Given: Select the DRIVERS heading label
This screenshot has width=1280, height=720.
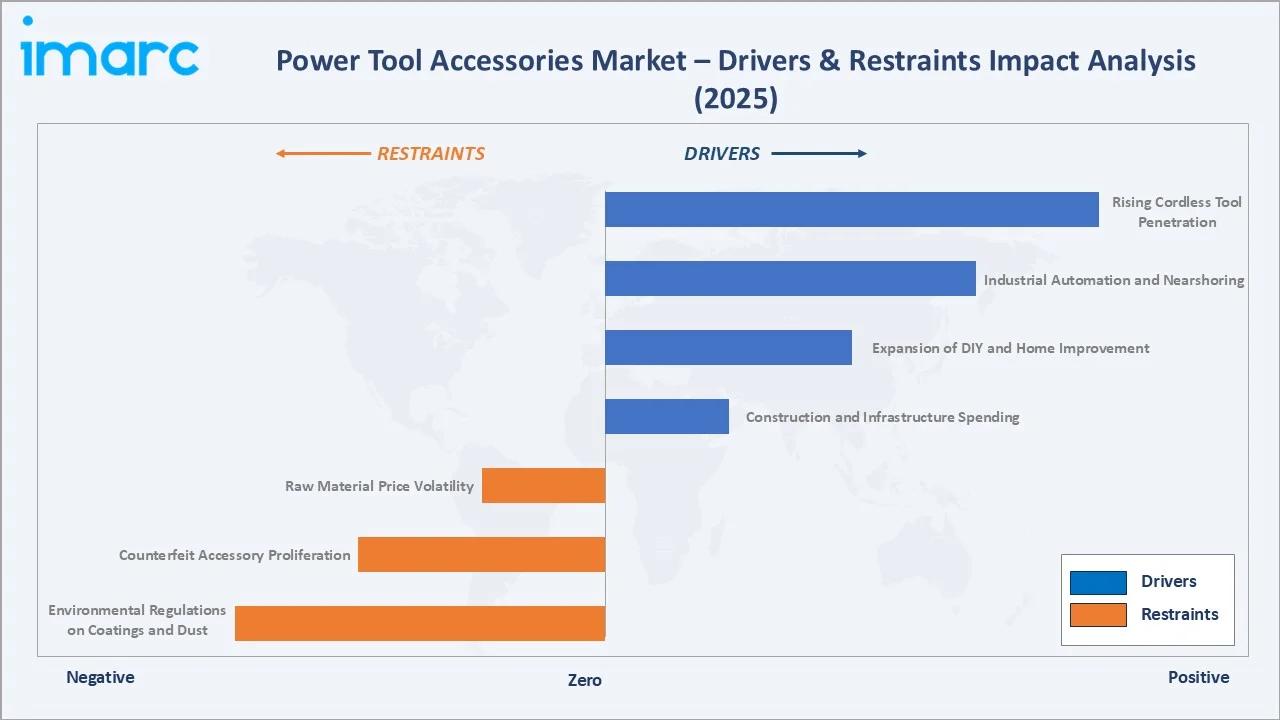Looking at the screenshot, I should click(x=722, y=154).
